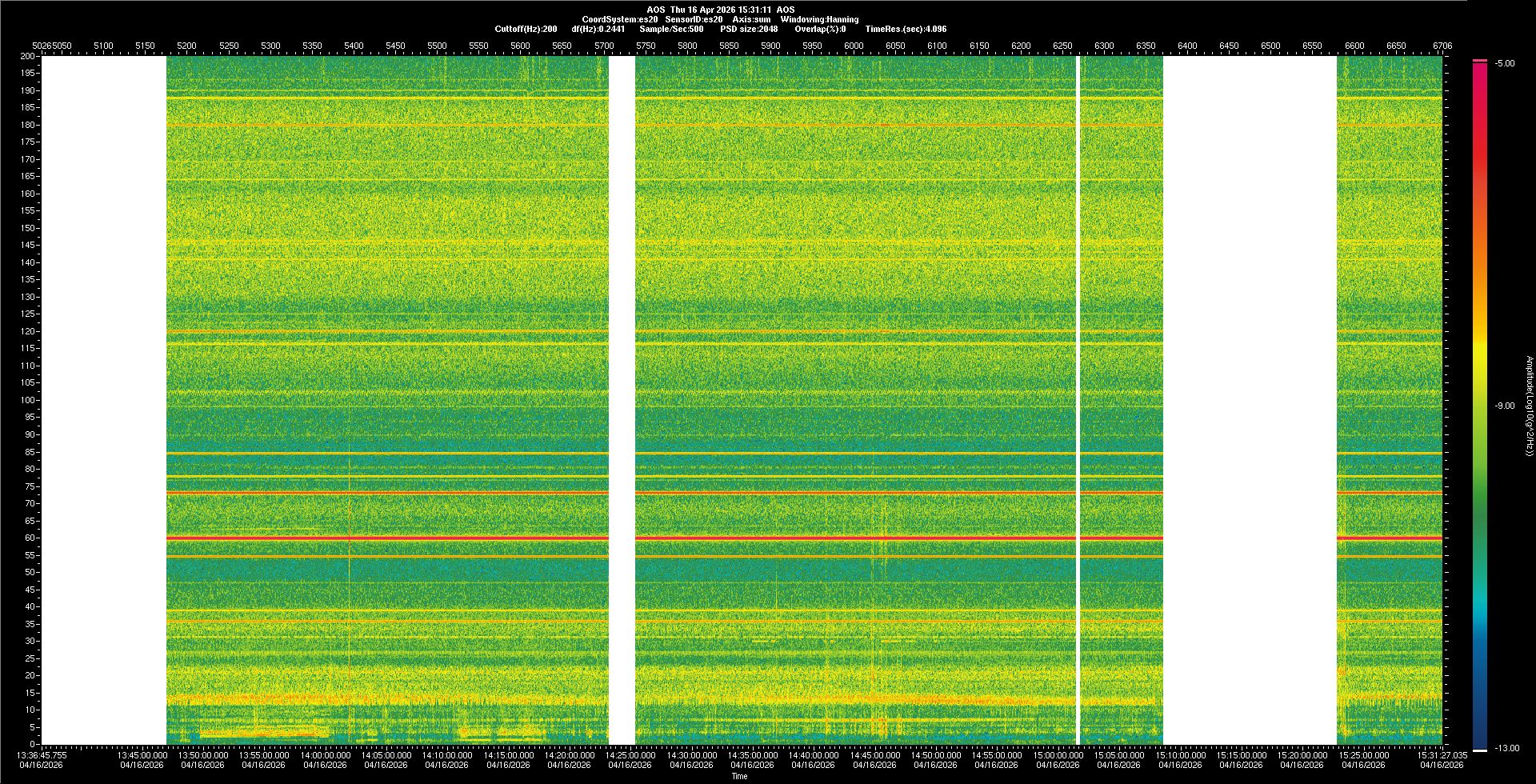Screen dimensions: 1536x784
Task: Click the Cutoff(Hz):200 parameter text
Action: tap(526, 29)
